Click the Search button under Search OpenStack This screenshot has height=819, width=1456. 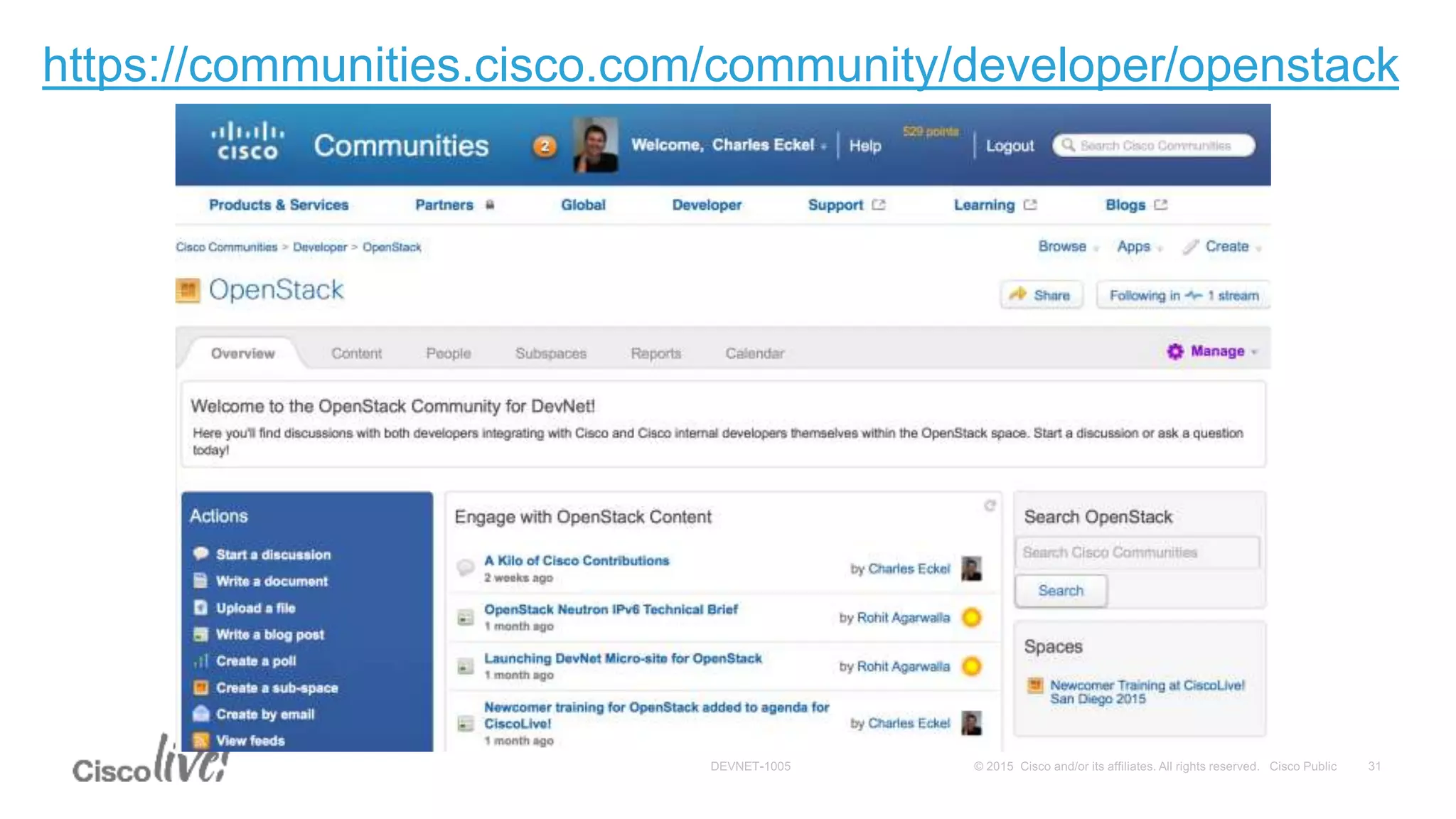point(1061,591)
